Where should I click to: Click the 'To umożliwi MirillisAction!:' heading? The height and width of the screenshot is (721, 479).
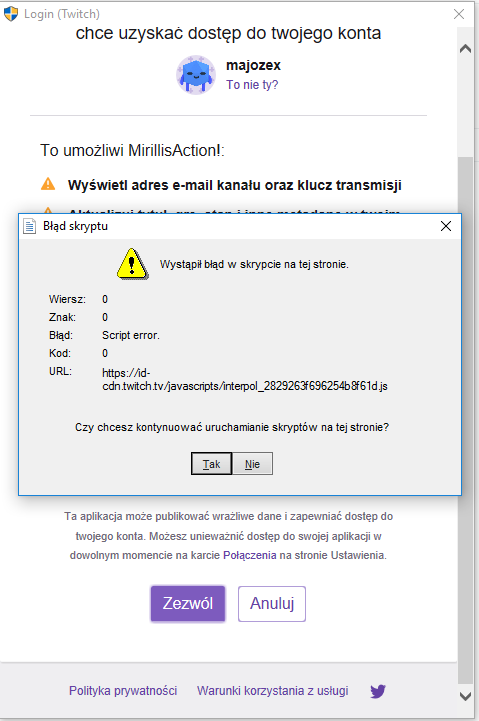click(x=132, y=150)
